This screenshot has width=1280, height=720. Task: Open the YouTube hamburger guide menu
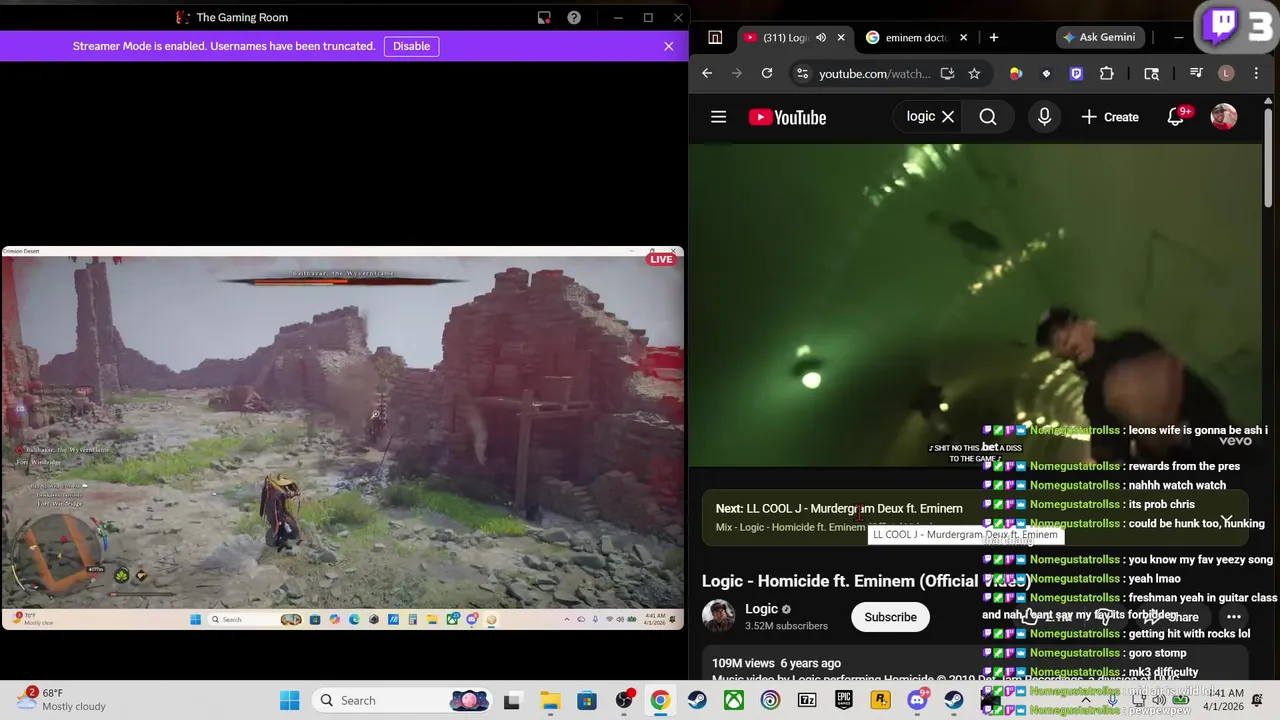(x=718, y=117)
